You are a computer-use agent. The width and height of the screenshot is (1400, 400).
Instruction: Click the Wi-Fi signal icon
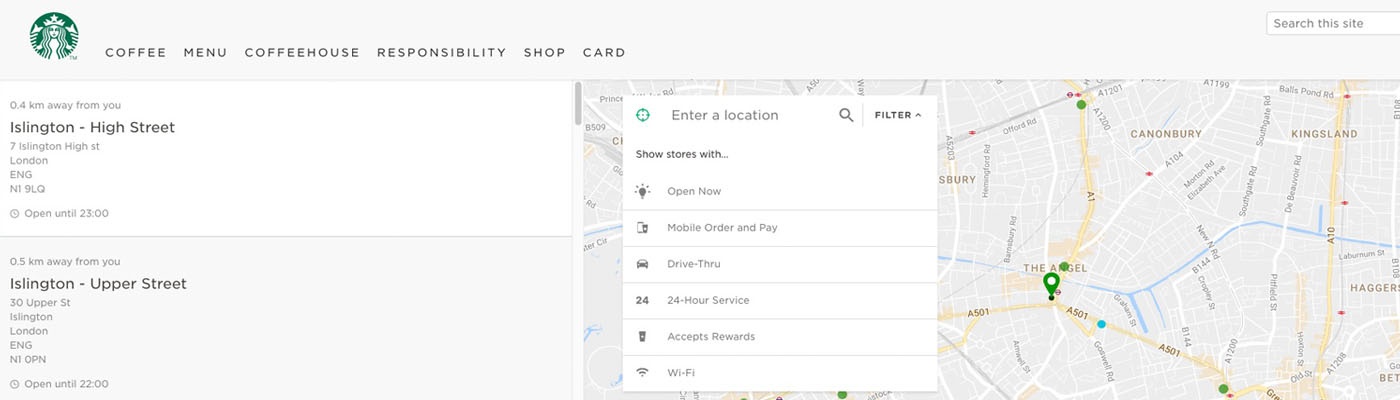tap(643, 372)
